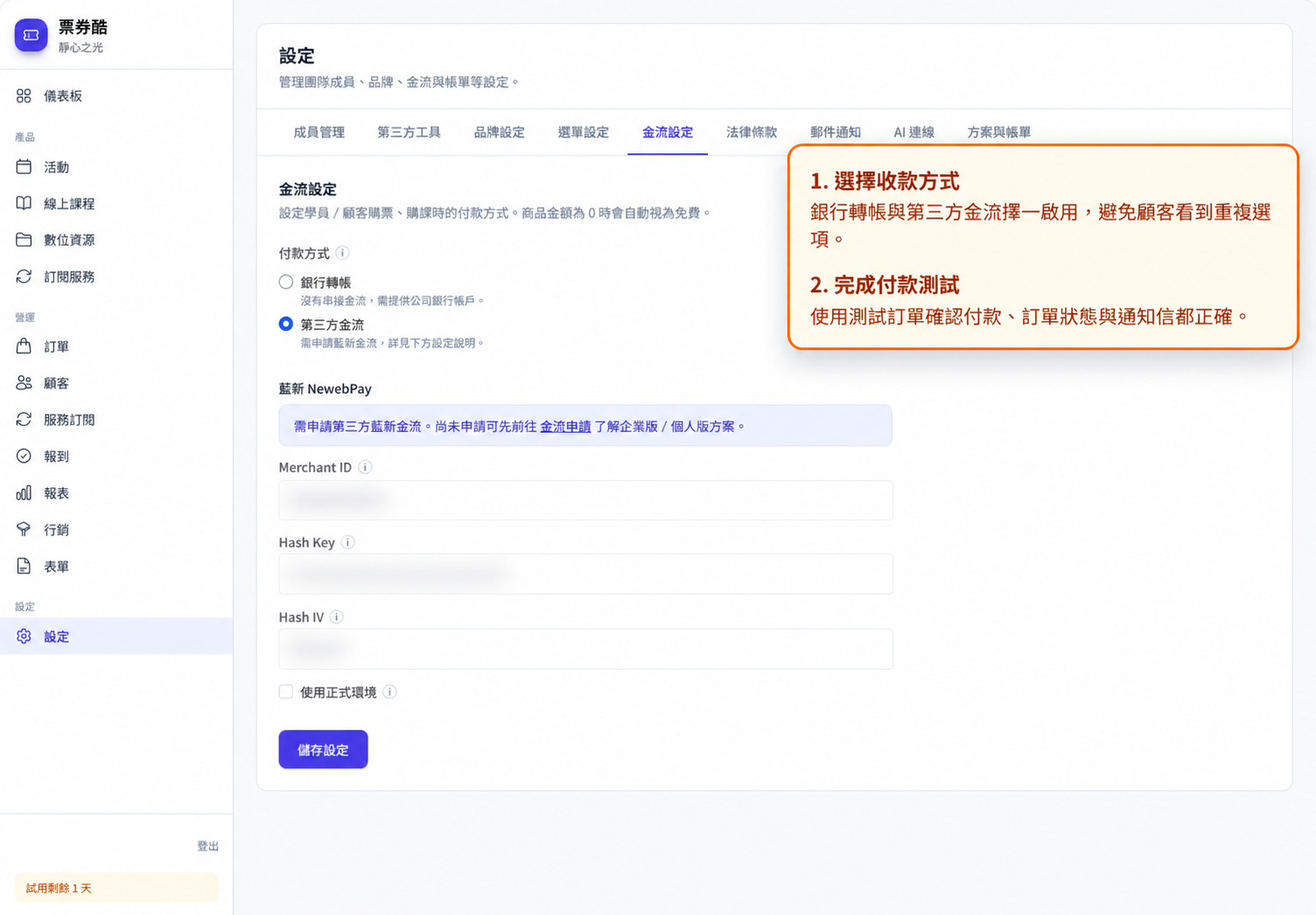Switch to the 品牌設定 tab
This screenshot has width=1316, height=915.
click(x=499, y=132)
